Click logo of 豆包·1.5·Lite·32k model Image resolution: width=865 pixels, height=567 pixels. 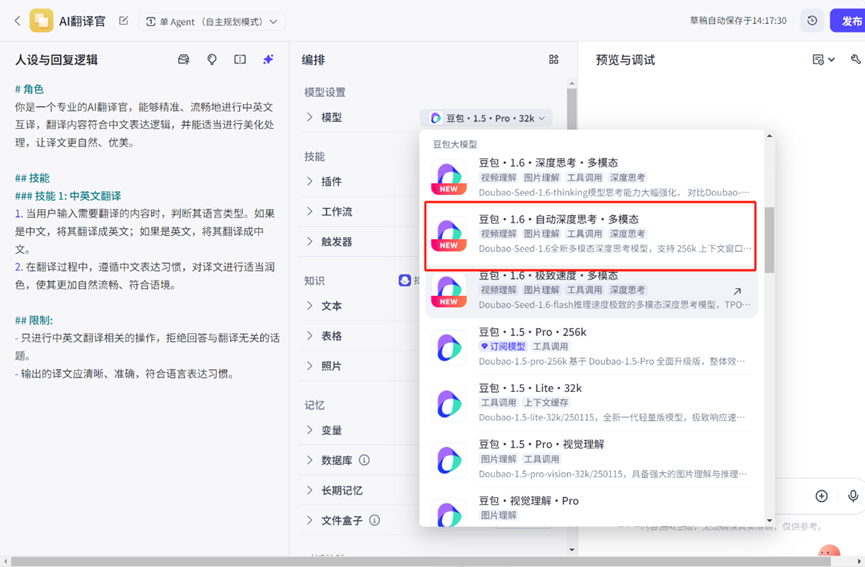[x=449, y=403]
